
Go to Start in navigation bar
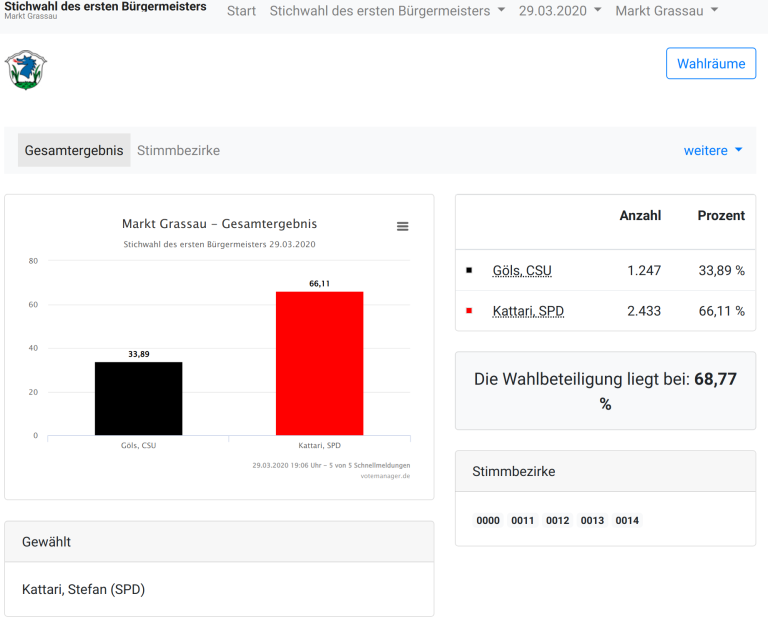[241, 11]
